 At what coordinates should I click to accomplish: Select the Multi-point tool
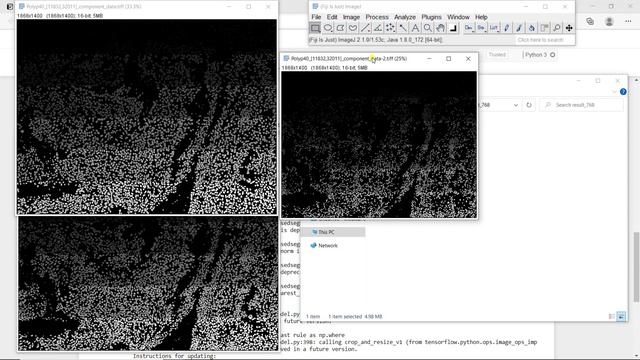click(390, 28)
